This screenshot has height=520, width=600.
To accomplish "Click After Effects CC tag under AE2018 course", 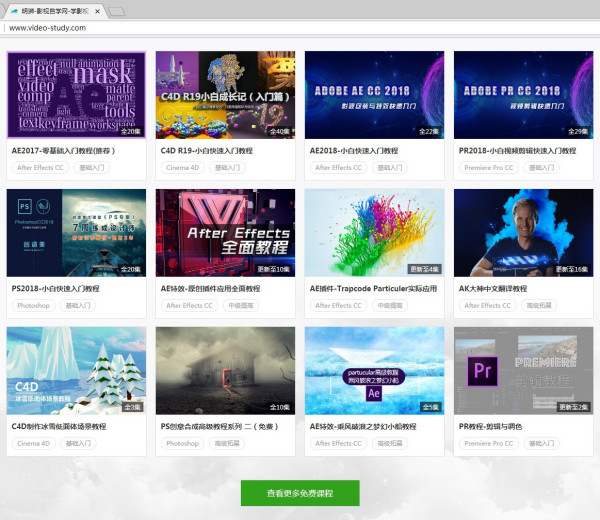I will (x=338, y=168).
